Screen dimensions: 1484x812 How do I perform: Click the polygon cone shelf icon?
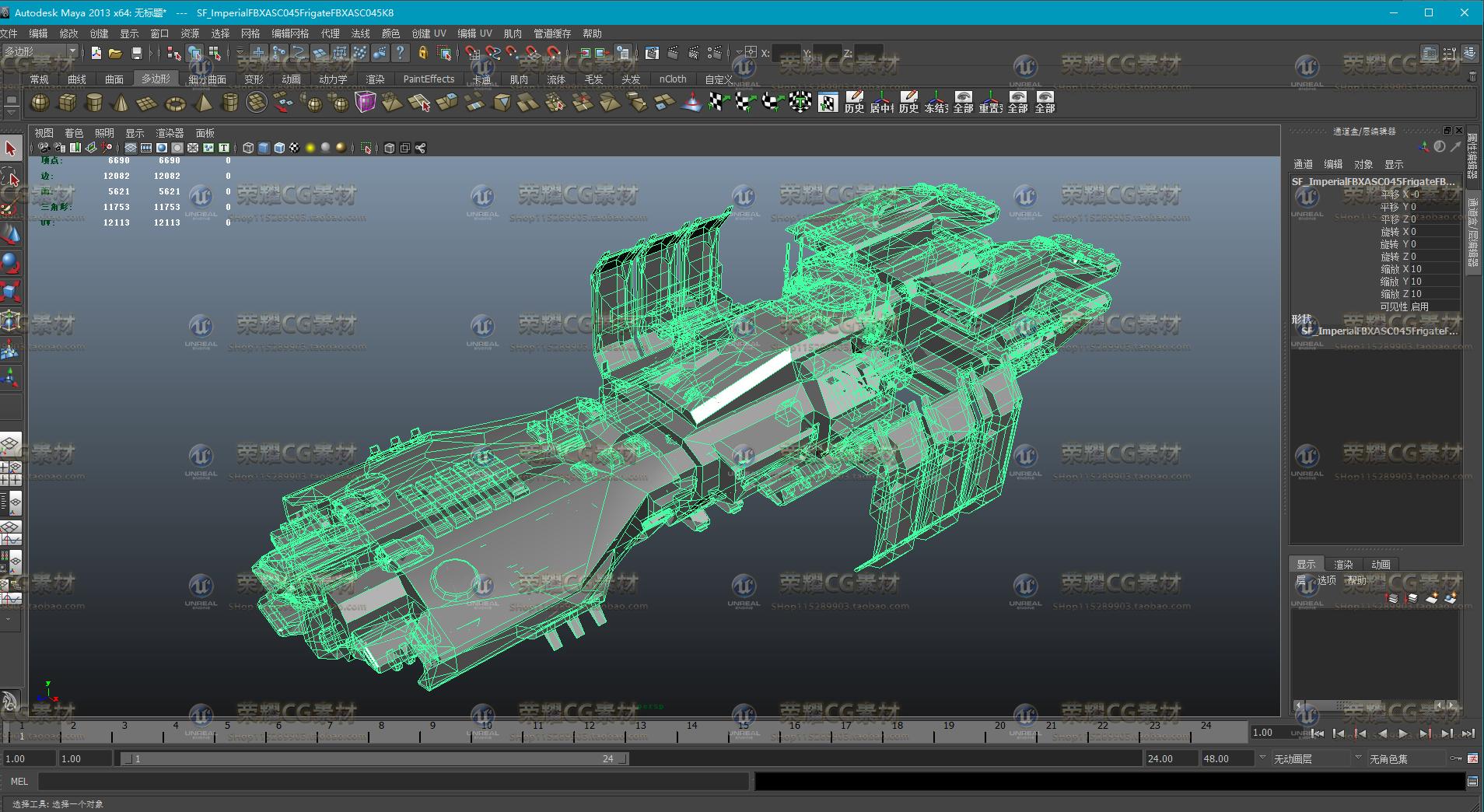point(121,103)
